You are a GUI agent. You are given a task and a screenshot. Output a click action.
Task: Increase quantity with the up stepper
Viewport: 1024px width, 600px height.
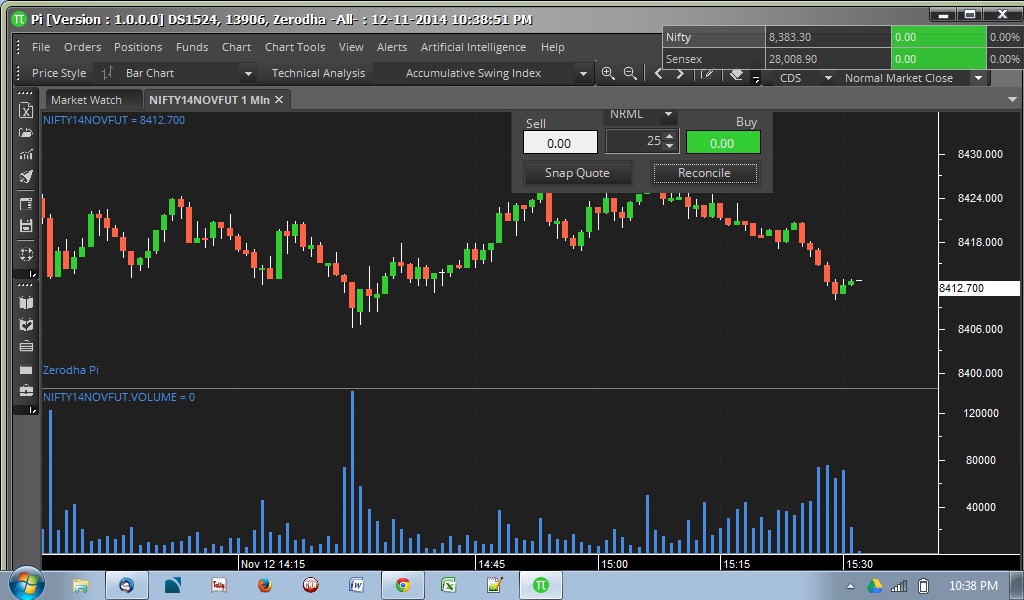669,136
